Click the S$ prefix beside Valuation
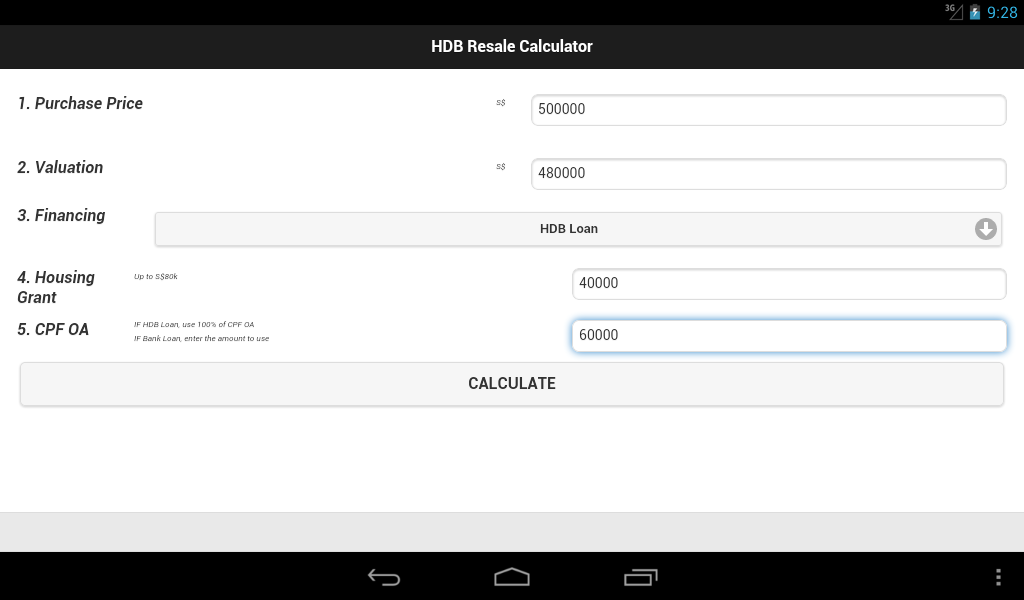This screenshot has height=600, width=1024. [501, 166]
